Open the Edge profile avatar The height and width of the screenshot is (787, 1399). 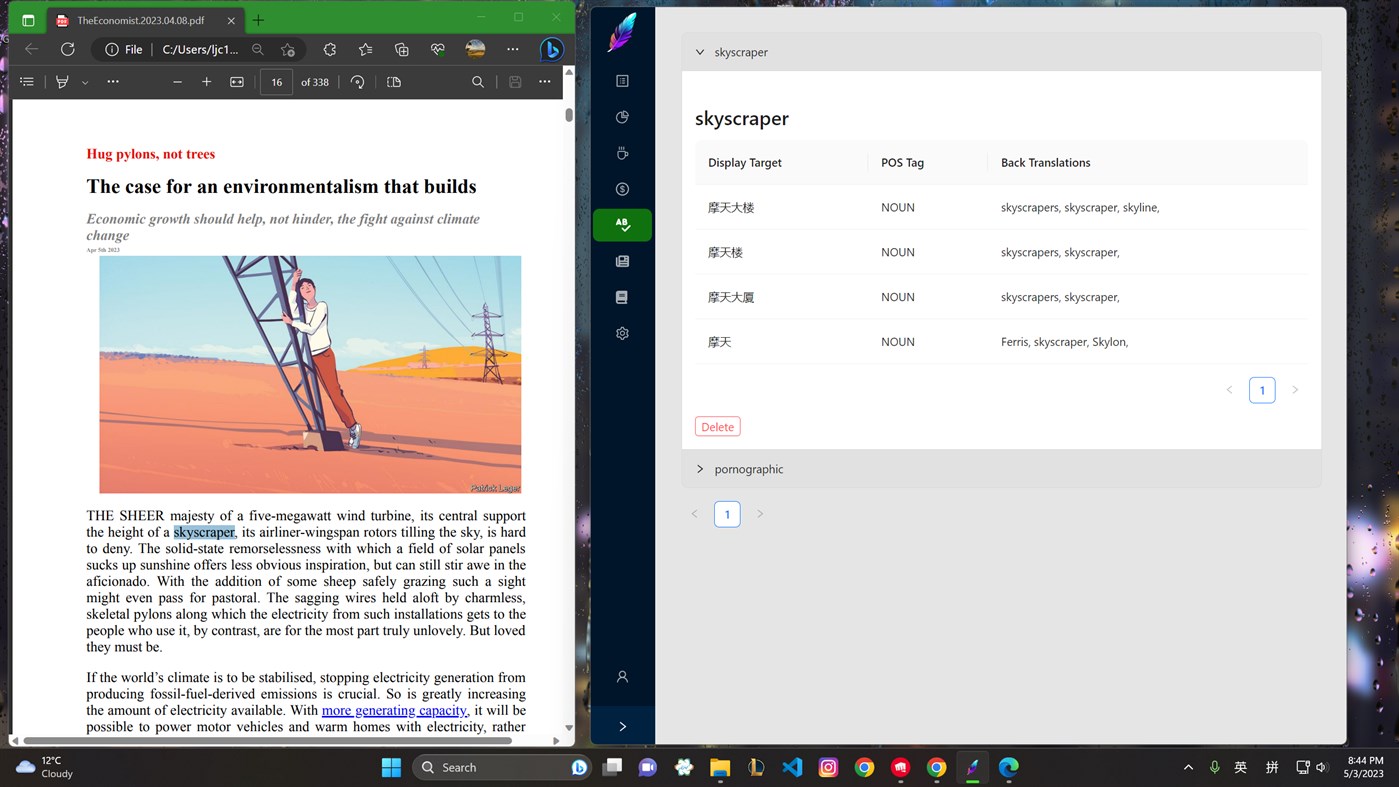[x=475, y=49]
